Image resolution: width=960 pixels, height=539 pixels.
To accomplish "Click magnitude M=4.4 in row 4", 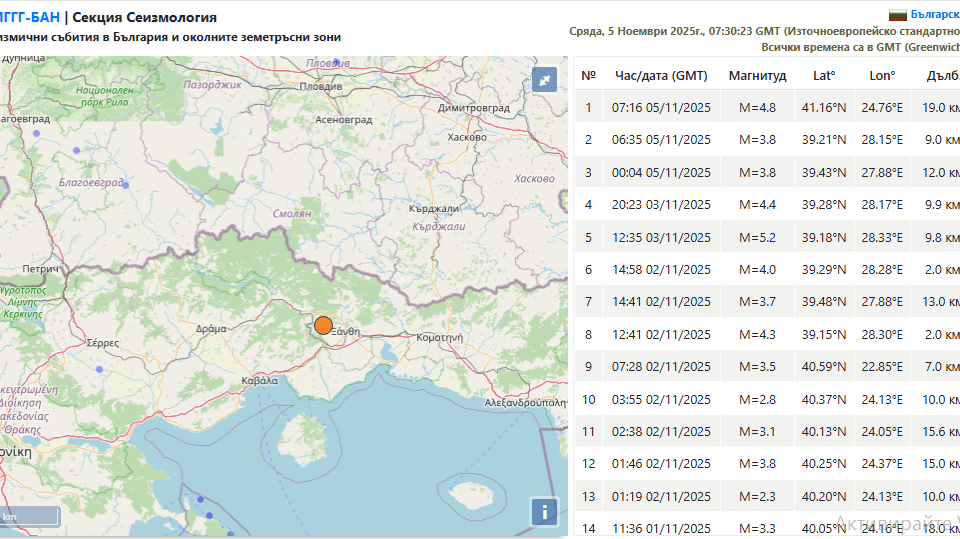I will [x=757, y=205].
